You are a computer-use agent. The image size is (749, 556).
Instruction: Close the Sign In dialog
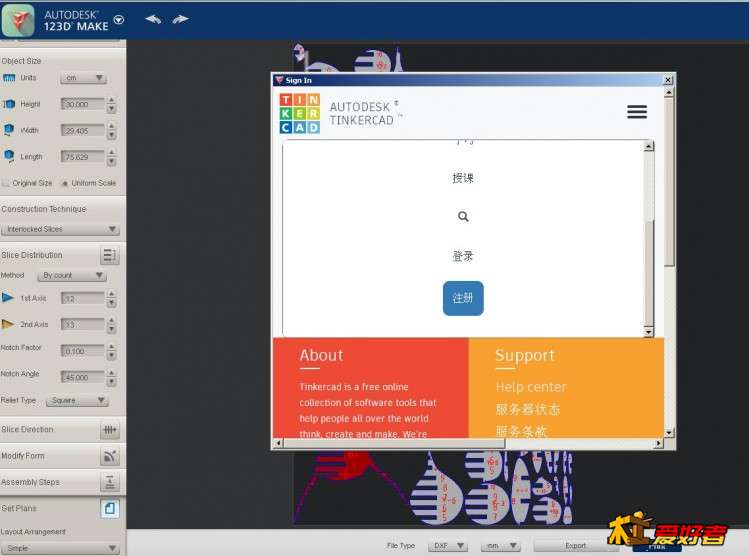pyautogui.click(x=668, y=80)
